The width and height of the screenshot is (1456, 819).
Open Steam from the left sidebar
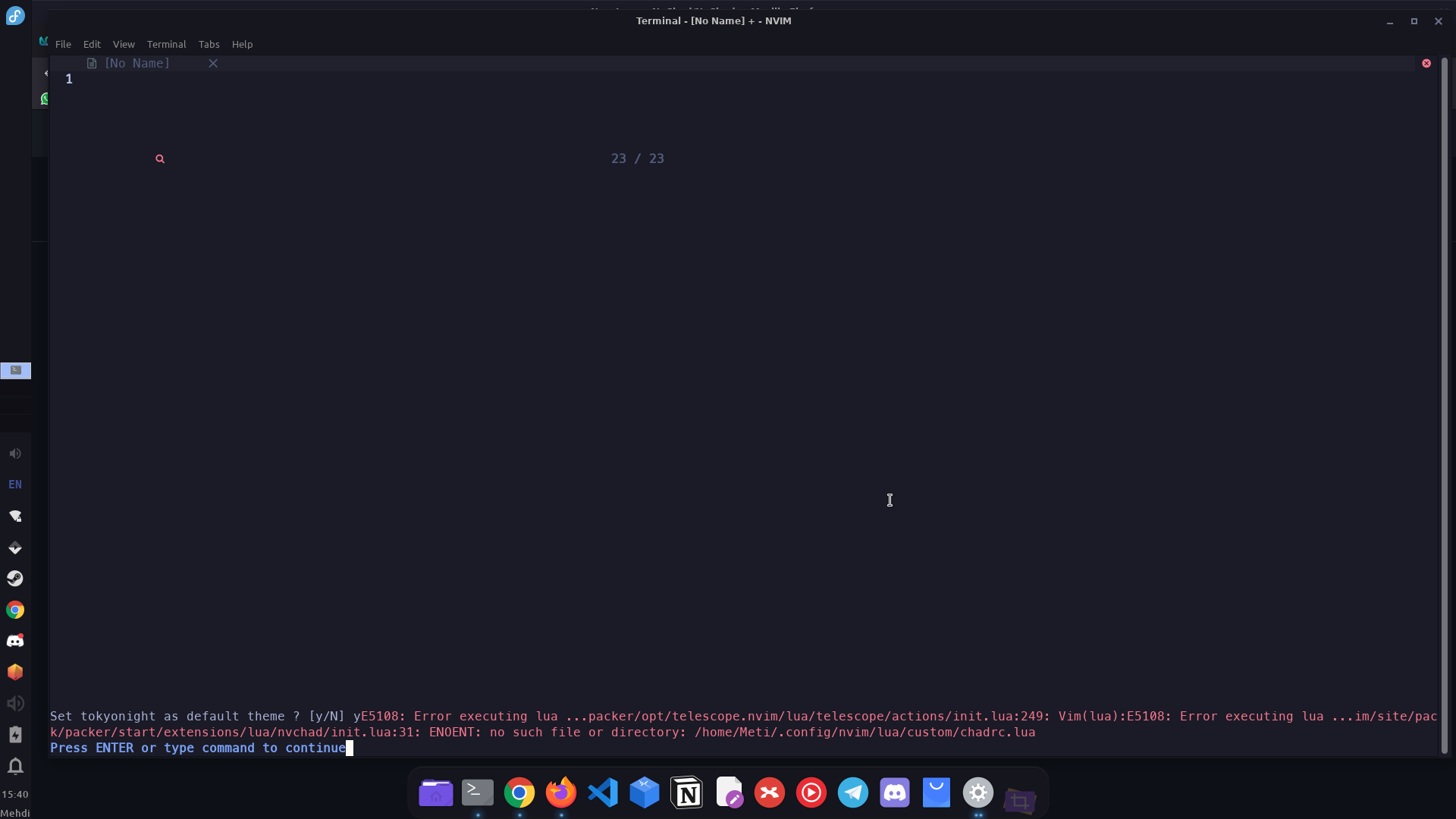click(16, 578)
